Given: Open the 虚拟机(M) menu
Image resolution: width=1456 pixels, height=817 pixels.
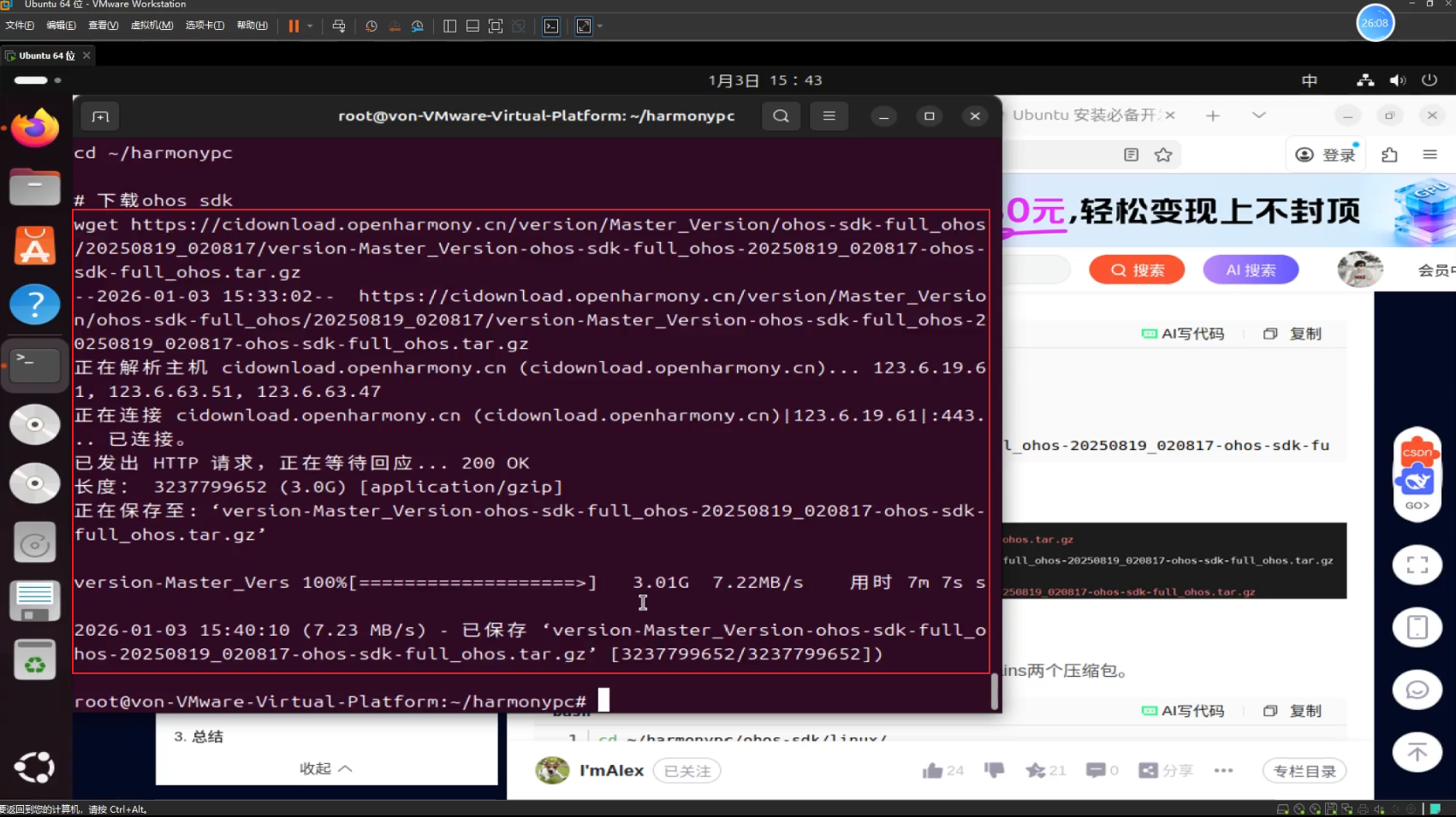Looking at the screenshot, I should 151,26.
